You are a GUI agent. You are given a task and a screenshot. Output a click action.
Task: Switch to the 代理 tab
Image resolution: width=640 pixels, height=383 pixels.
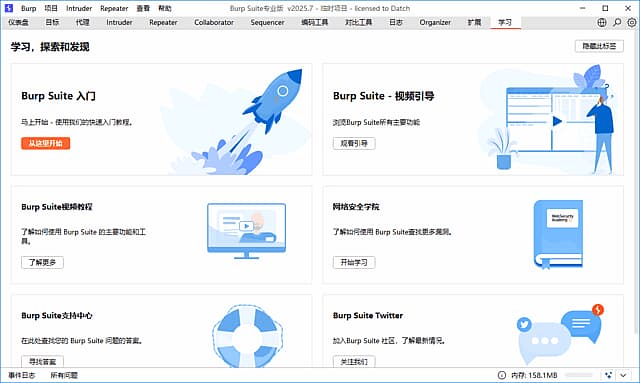coord(82,22)
